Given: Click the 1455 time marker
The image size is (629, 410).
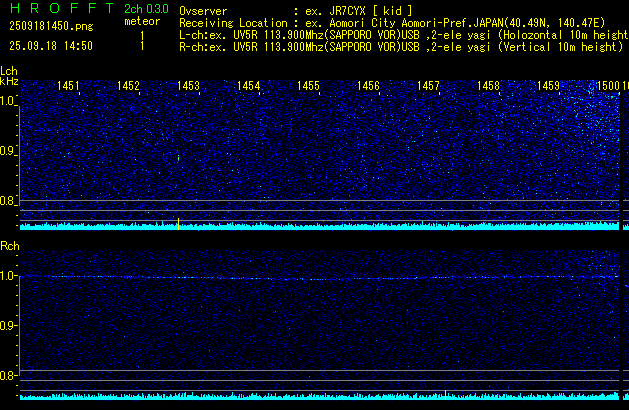Looking at the screenshot, I should point(308,87).
